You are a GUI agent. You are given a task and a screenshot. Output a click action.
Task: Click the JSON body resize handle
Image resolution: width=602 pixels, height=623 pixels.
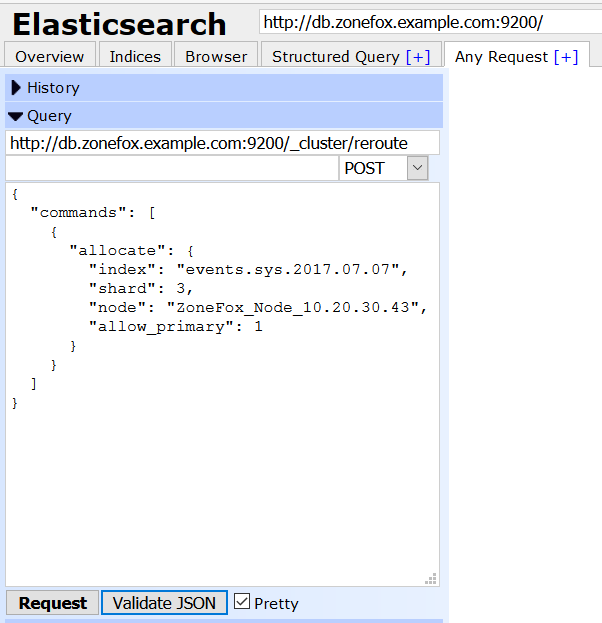point(431,578)
